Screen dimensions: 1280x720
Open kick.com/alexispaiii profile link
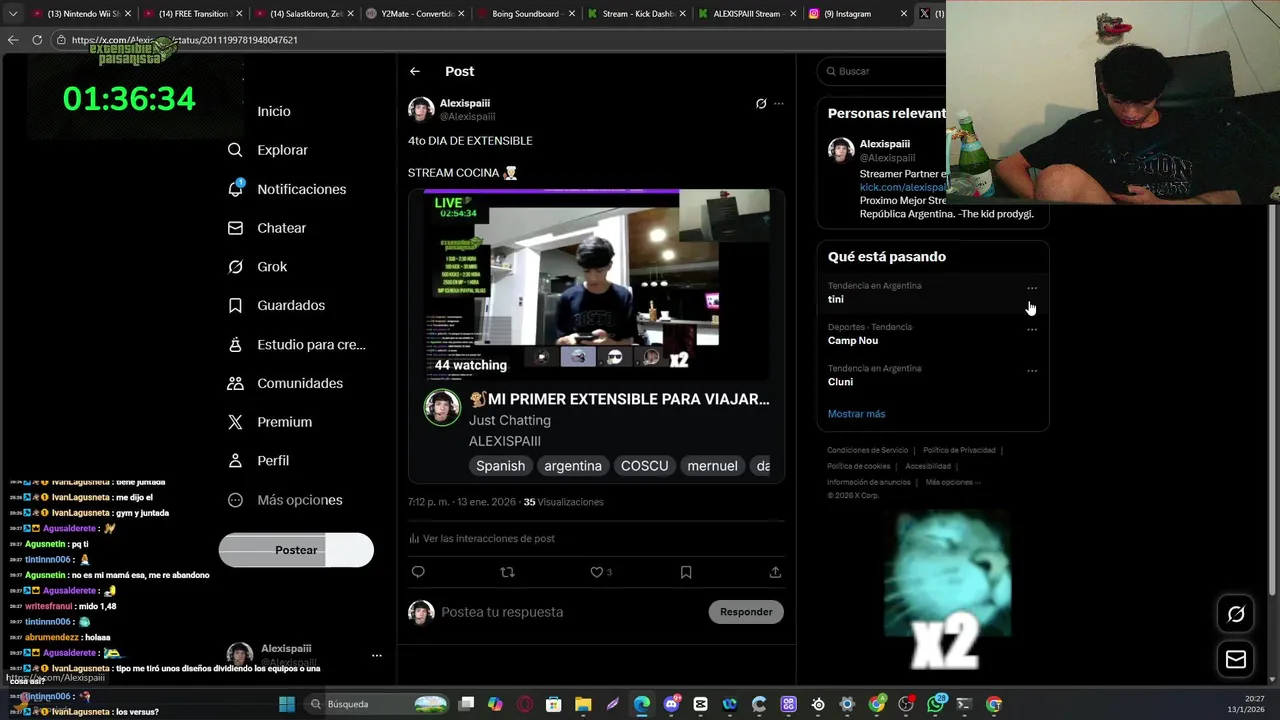902,187
